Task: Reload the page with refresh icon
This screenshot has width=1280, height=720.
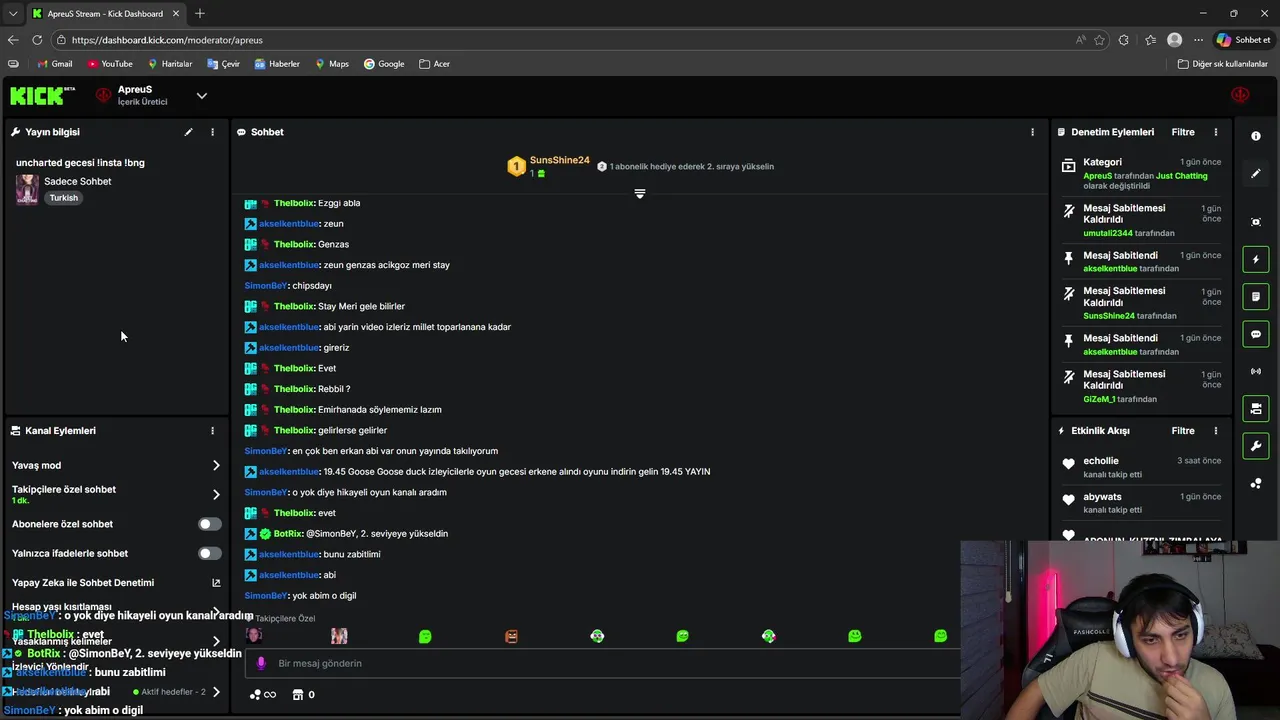Action: click(x=37, y=40)
